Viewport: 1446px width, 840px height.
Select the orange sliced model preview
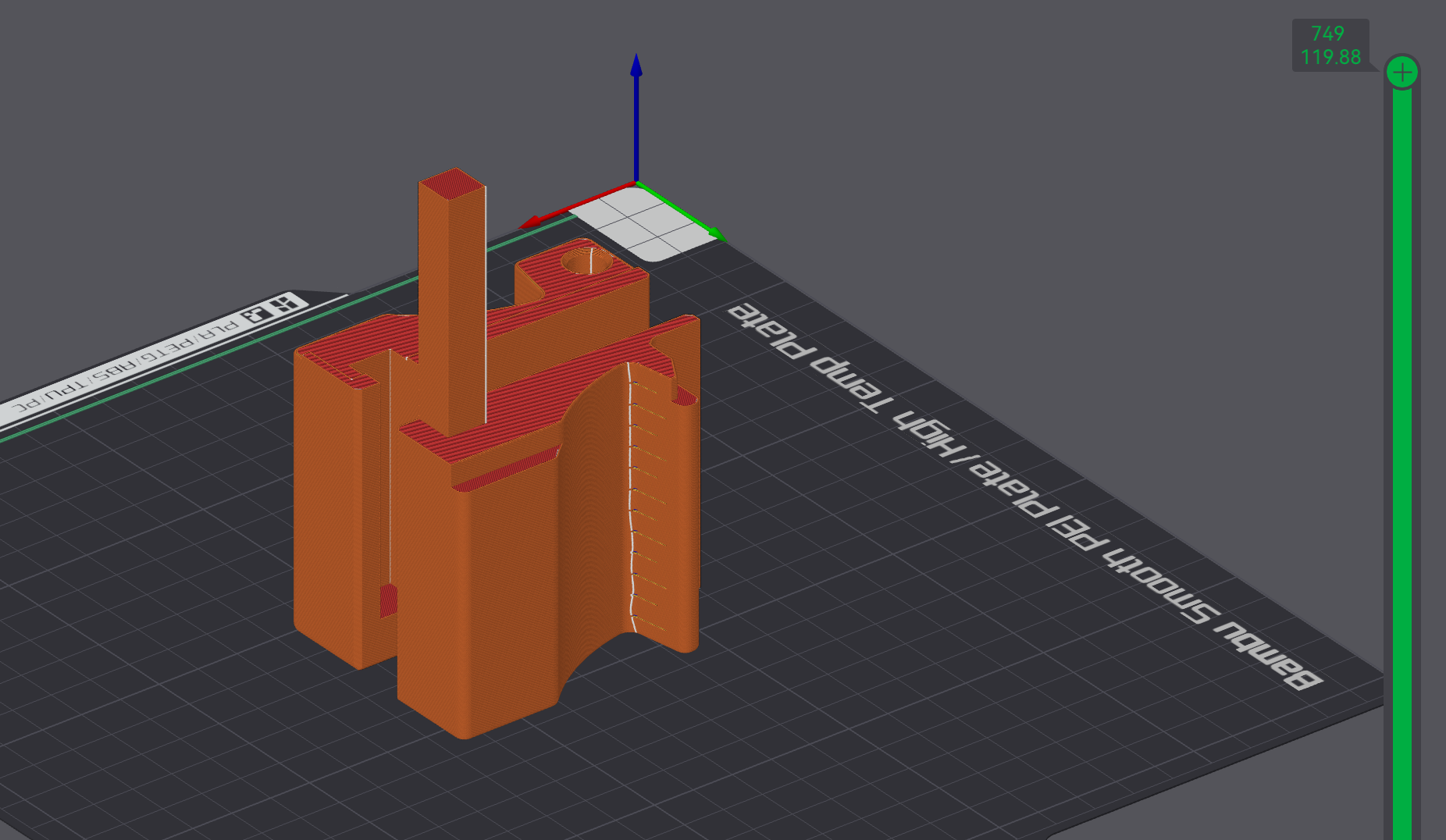[x=497, y=454]
